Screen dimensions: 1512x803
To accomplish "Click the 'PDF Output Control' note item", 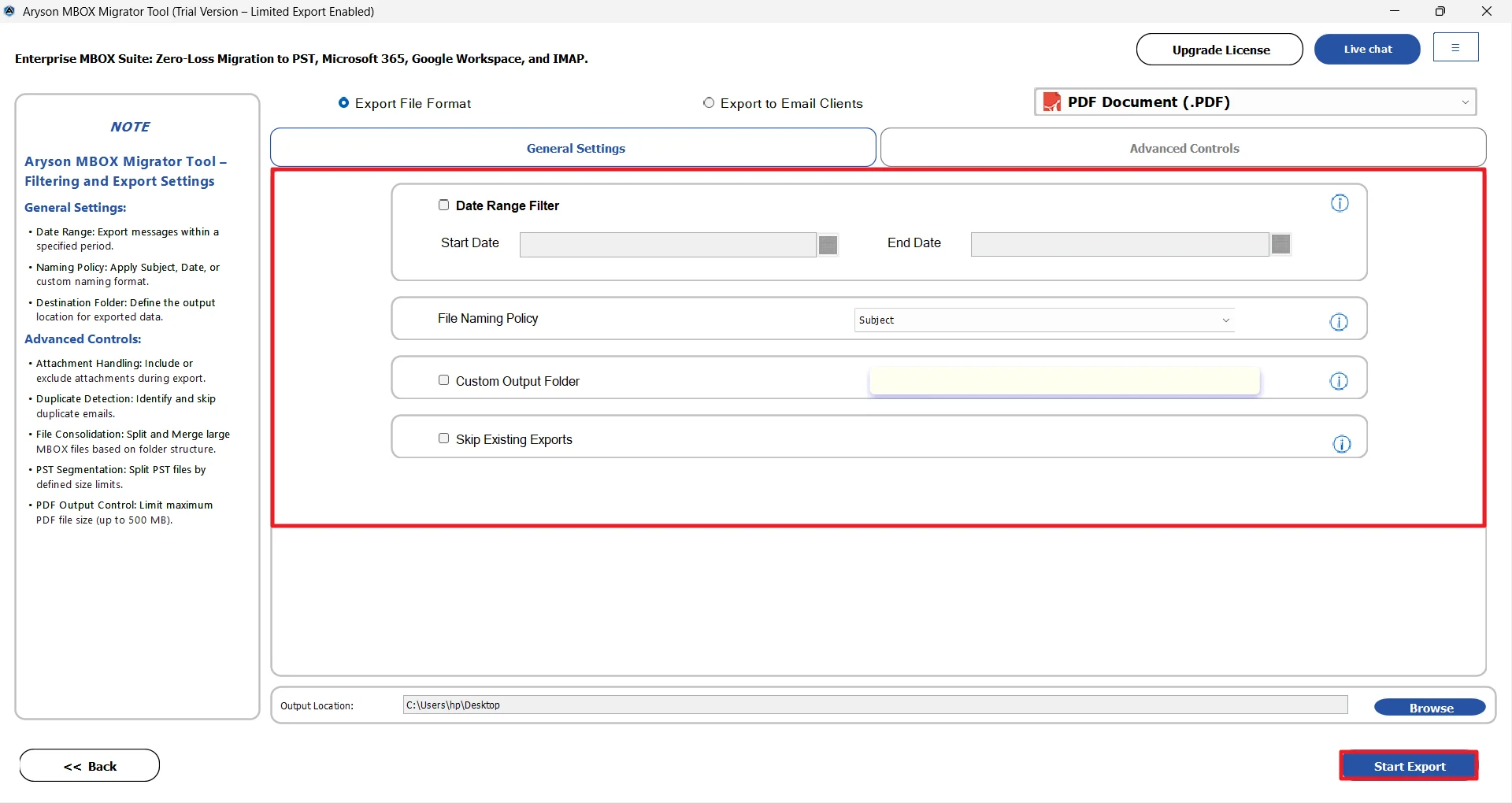I will (x=124, y=513).
